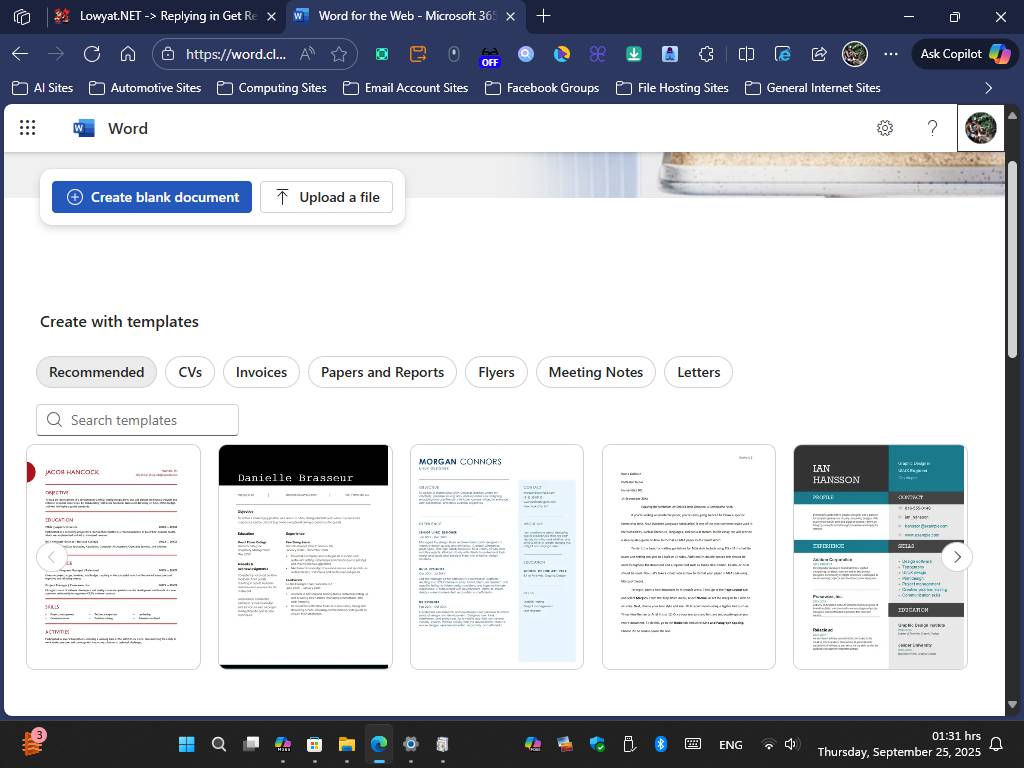Expand more favorites with the chevron
This screenshot has width=1024, height=768.
point(989,88)
